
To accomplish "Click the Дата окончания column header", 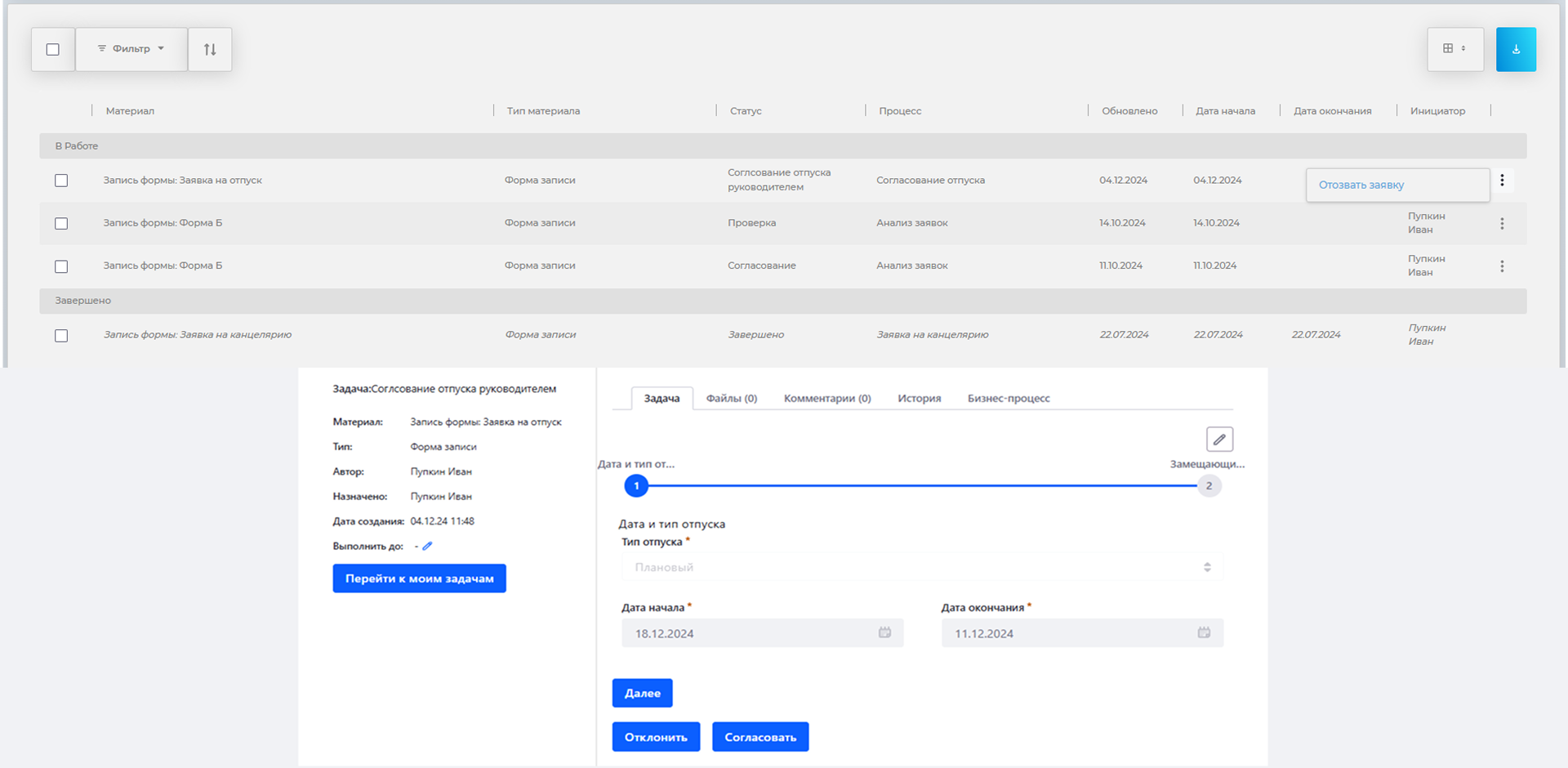I will [1332, 111].
